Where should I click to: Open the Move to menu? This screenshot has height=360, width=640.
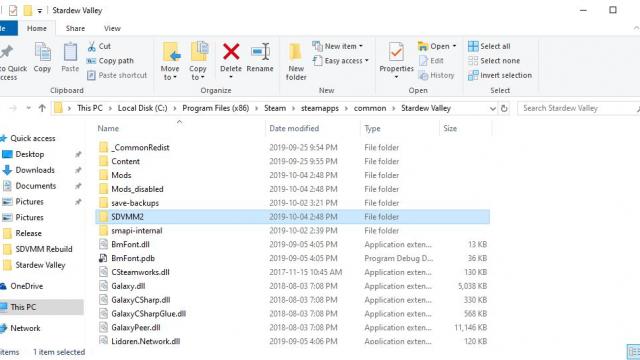coord(170,61)
